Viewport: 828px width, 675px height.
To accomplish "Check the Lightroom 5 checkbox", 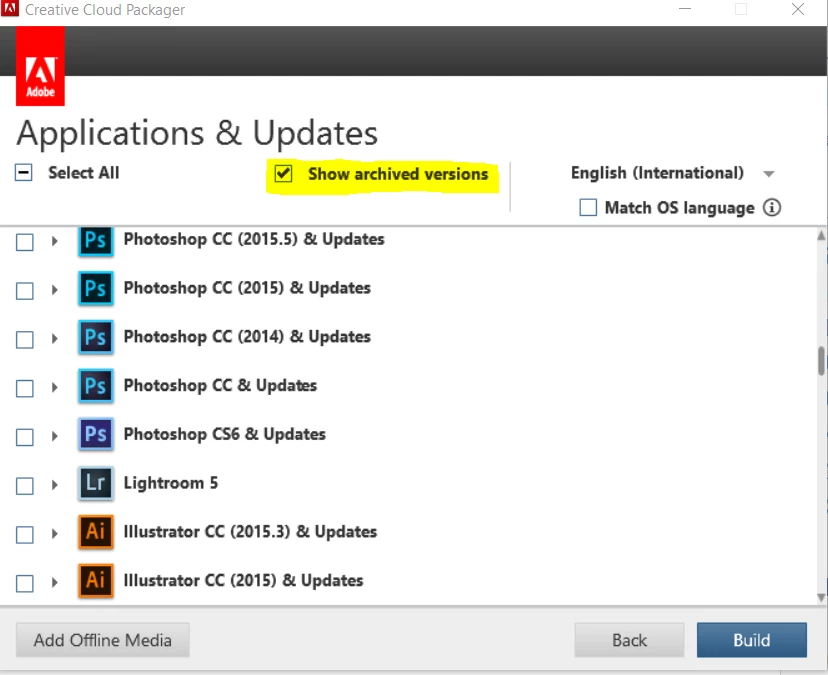I will point(25,486).
